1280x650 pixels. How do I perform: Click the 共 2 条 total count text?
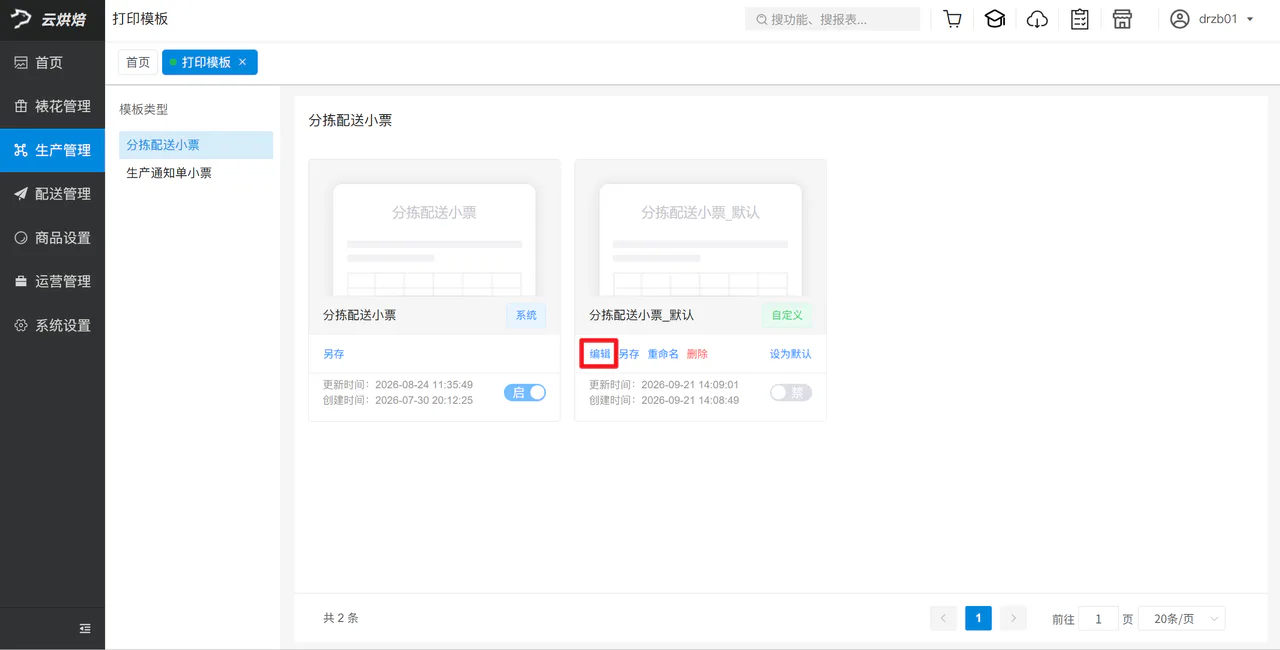pos(341,618)
